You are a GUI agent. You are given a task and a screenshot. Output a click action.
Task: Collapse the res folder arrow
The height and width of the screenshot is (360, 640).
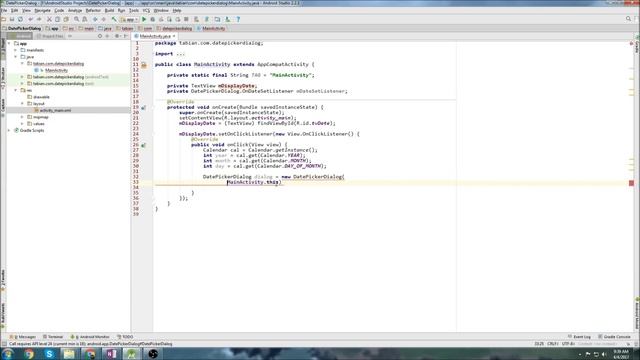pyautogui.click(x=16, y=90)
